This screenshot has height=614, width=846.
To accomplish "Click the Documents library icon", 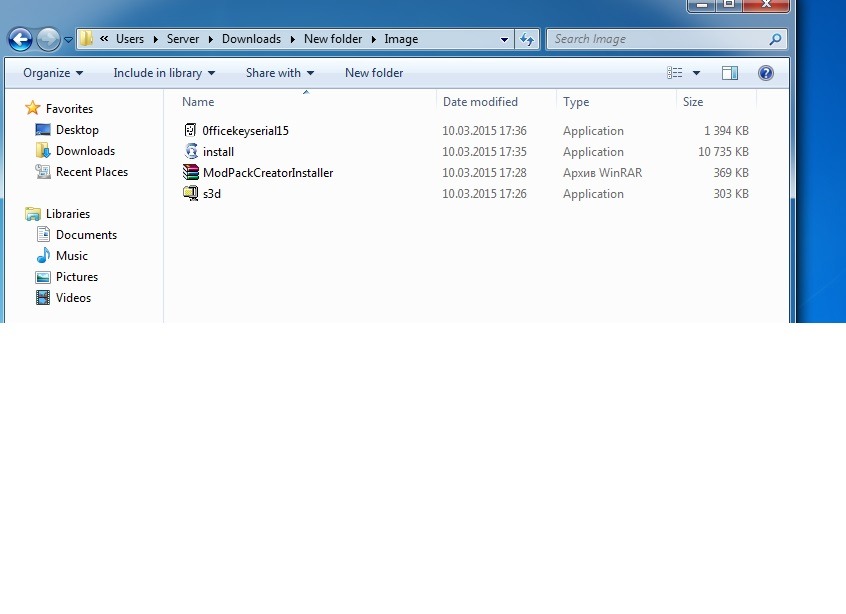I will [x=43, y=234].
